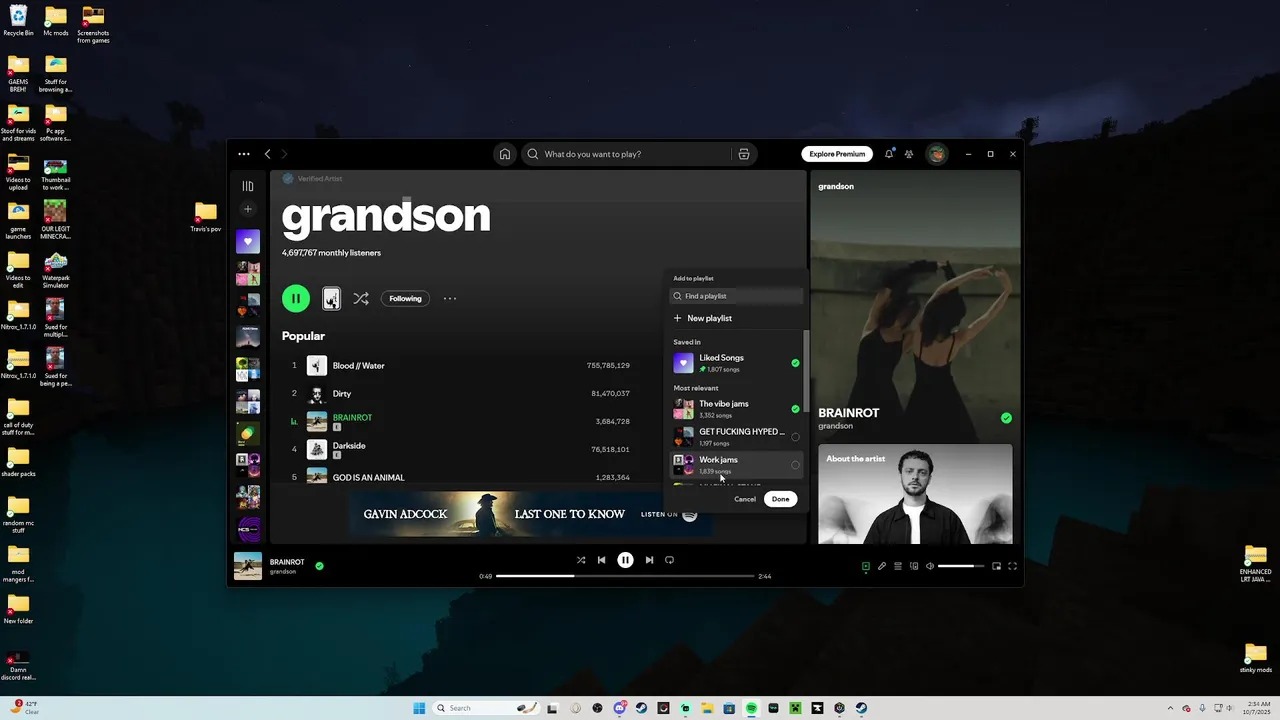1280x720 pixels.
Task: Open the user profile avatar menu
Action: [x=937, y=154]
